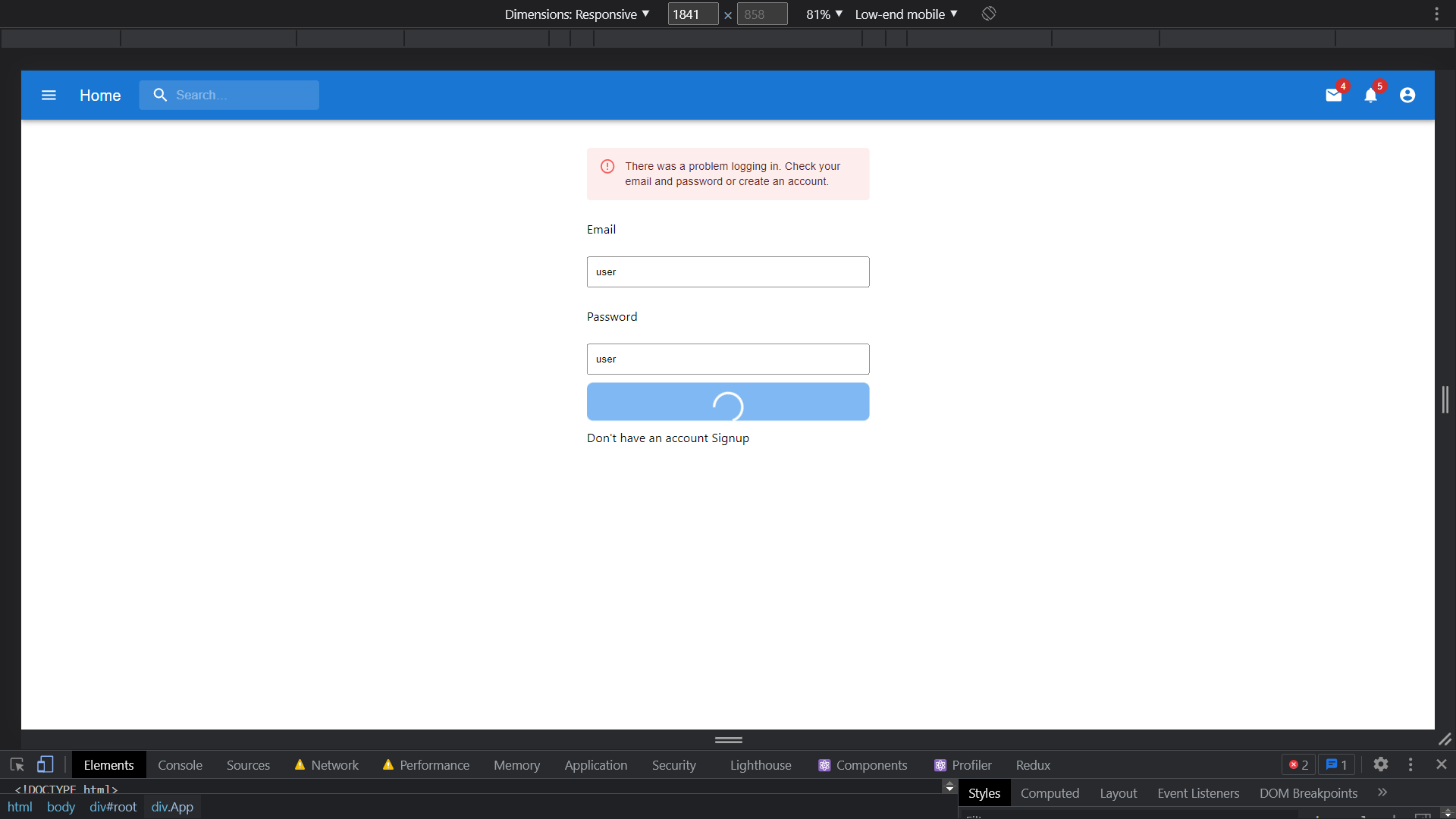Click the account profile icon
Screen dimensions: 1456x819
(x=1407, y=96)
